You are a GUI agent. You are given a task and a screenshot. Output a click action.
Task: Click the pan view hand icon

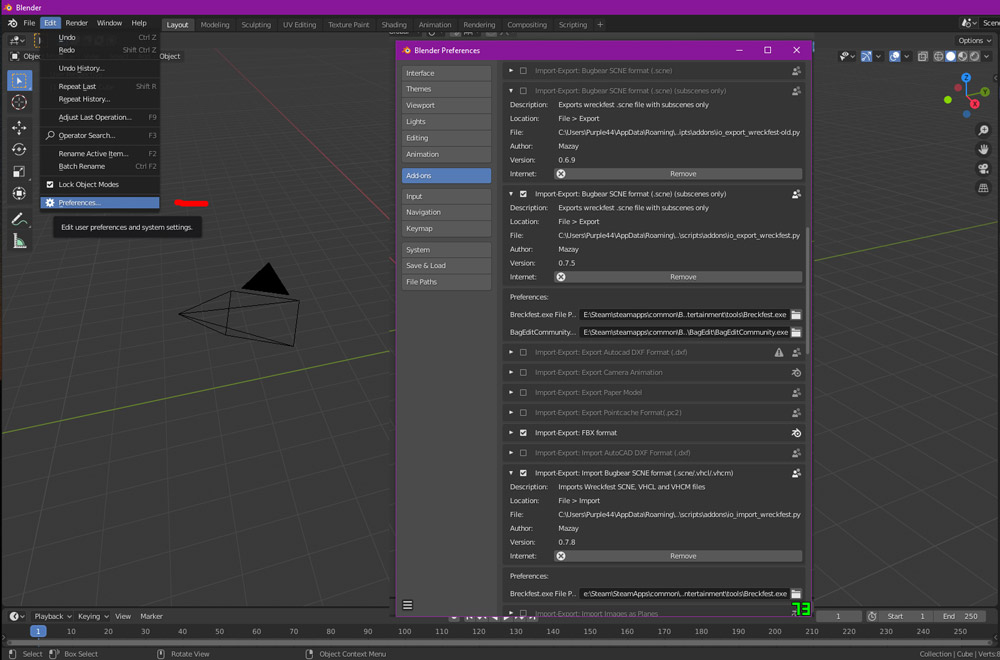[983, 149]
